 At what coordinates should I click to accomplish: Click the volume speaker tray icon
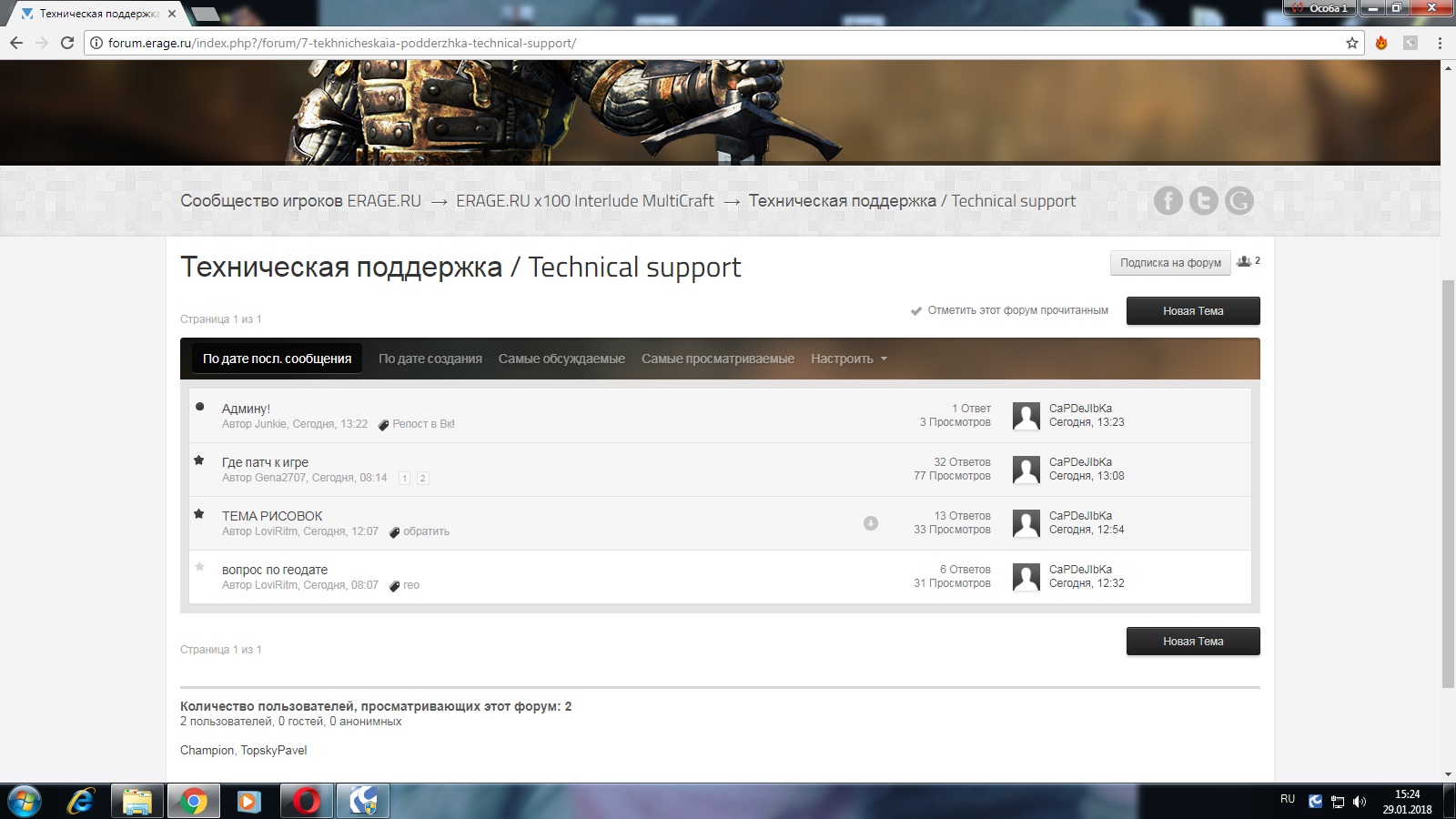click(x=1360, y=802)
